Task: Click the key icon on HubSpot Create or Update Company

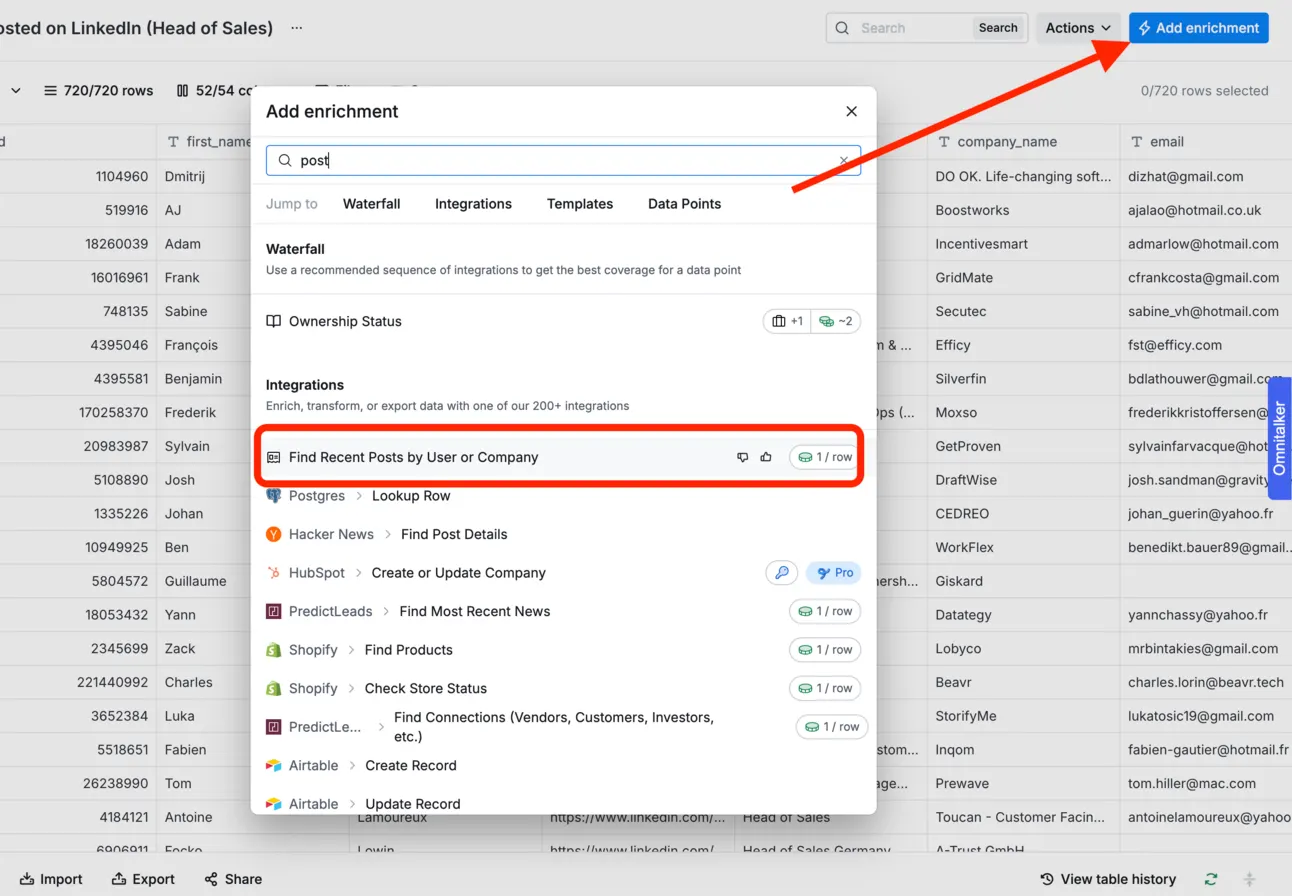Action: click(782, 573)
